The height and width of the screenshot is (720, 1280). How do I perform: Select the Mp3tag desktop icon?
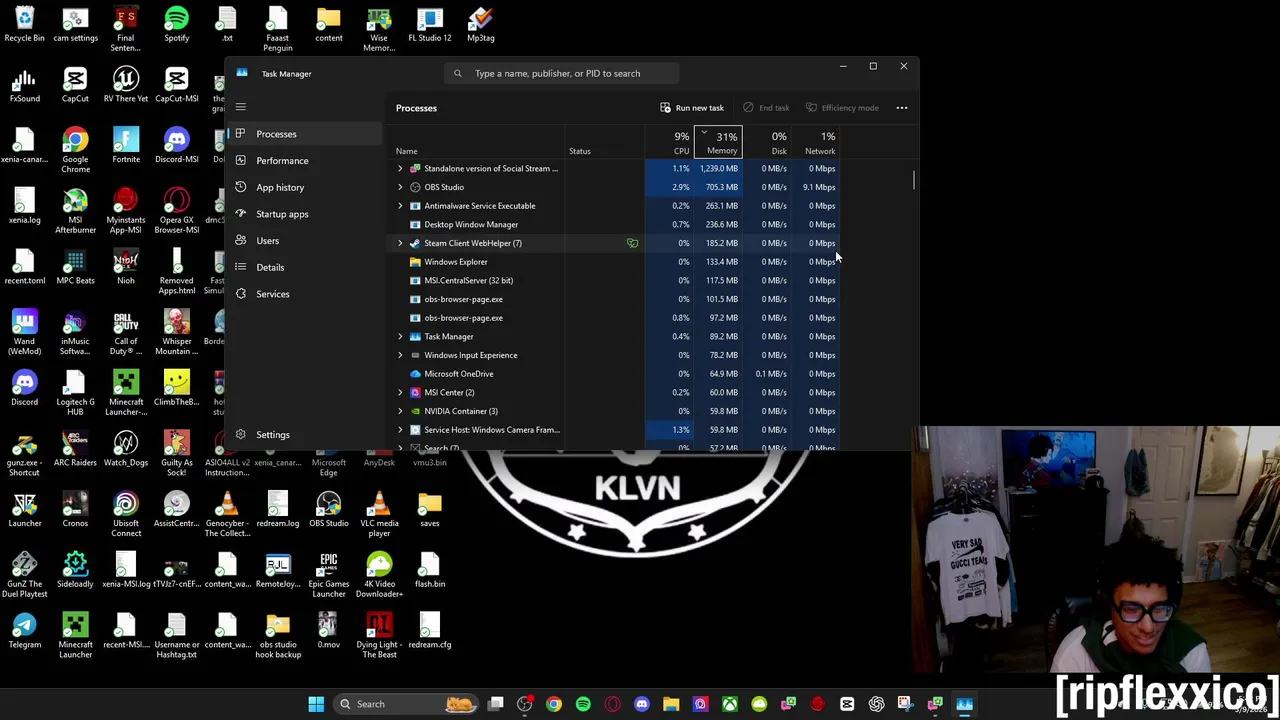[x=480, y=25]
